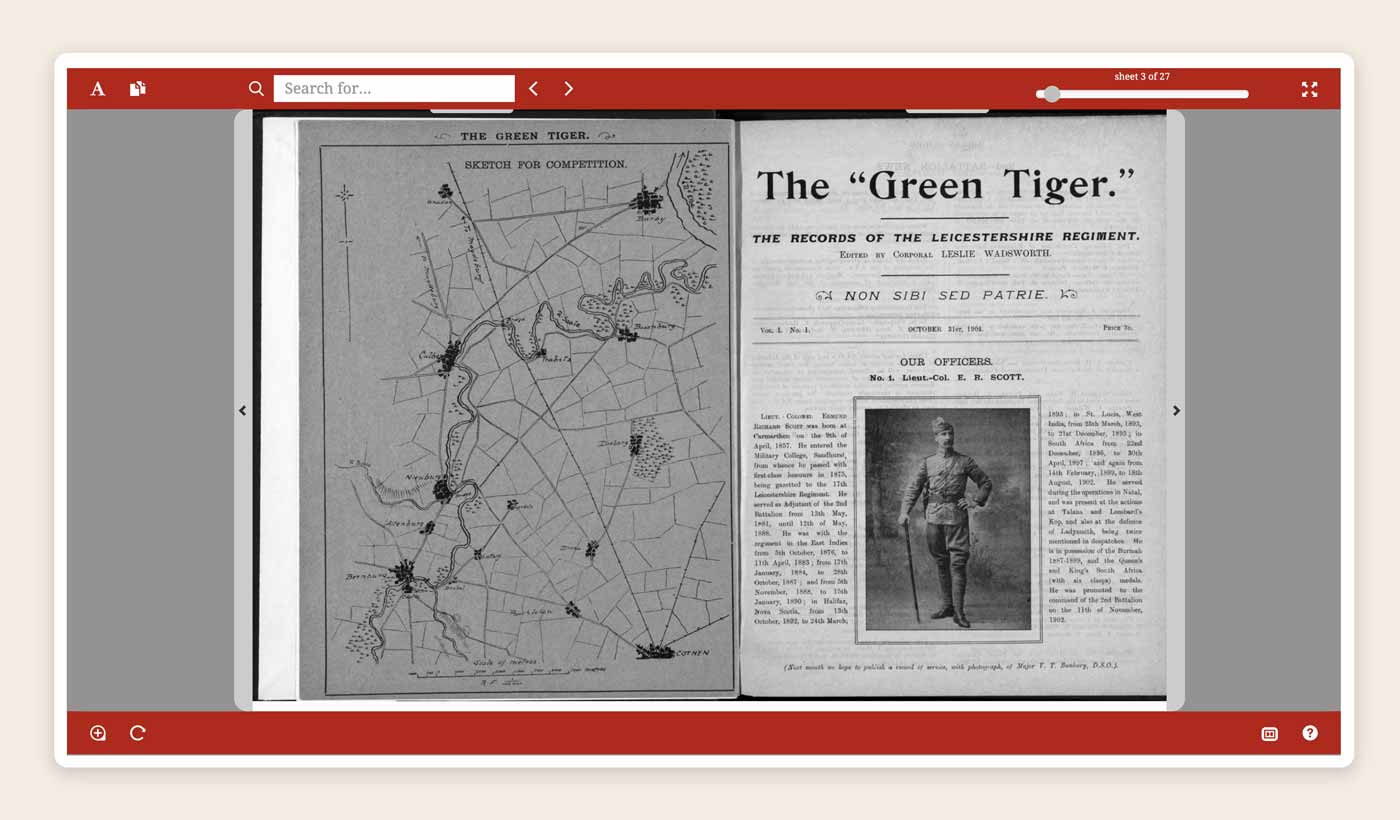The width and height of the screenshot is (1400, 820).
Task: Click the overlapping pages document icon
Action: pos(138,89)
